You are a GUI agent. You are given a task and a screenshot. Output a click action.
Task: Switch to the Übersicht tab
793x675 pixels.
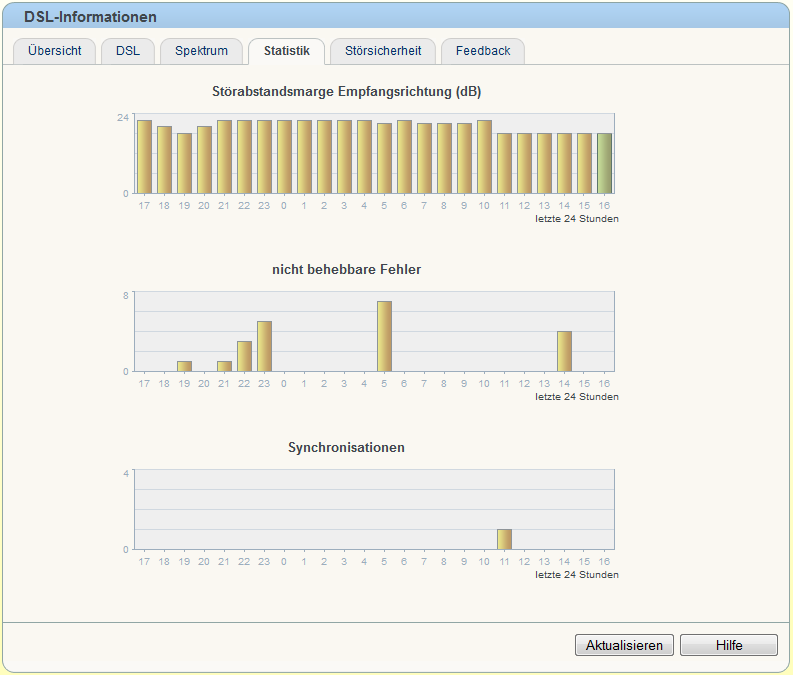55,51
